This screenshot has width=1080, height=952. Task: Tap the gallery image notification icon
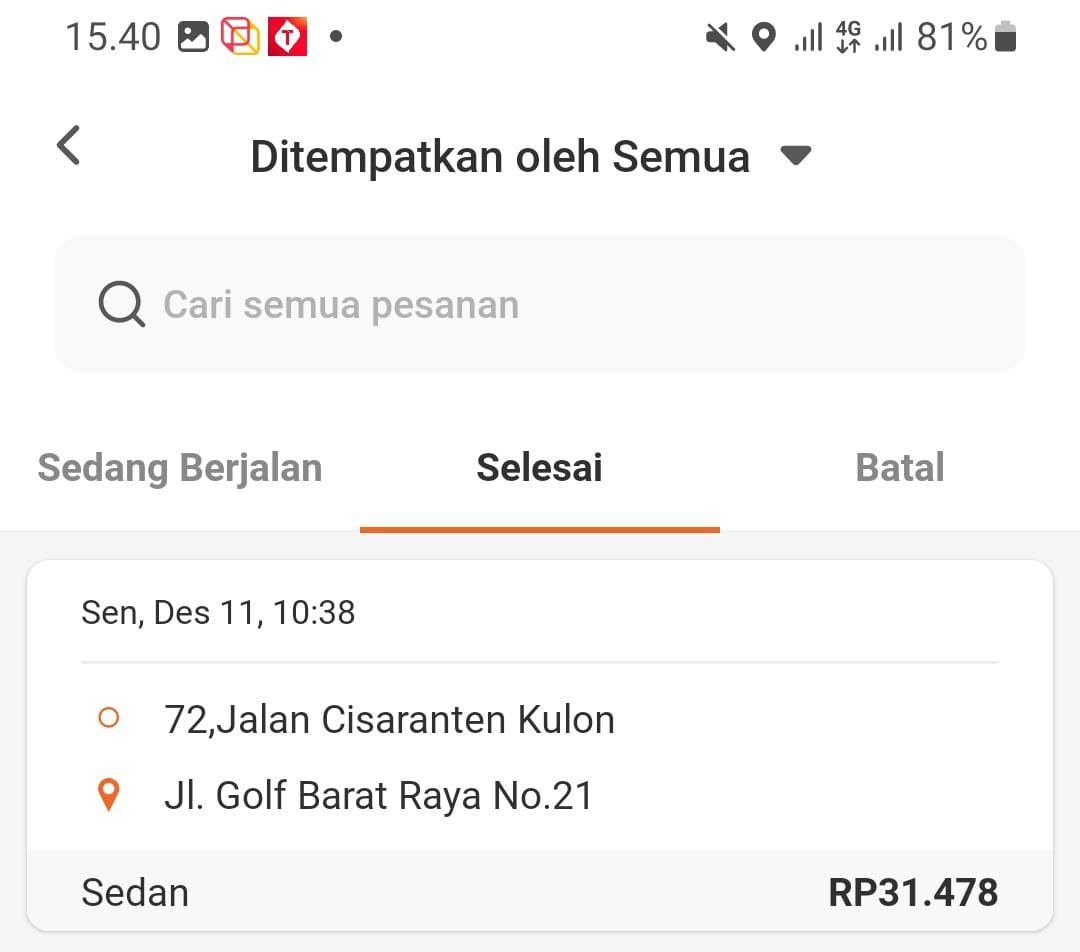[193, 38]
